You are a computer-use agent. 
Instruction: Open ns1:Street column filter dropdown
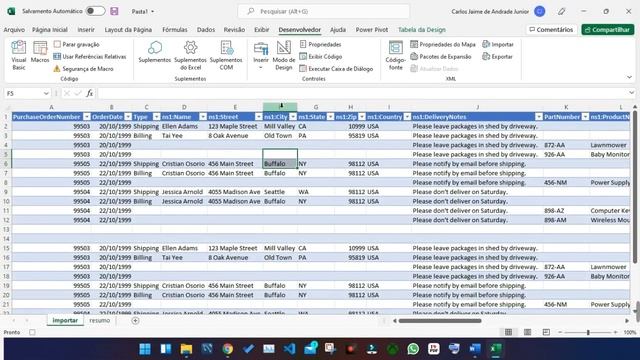[x=258, y=117]
